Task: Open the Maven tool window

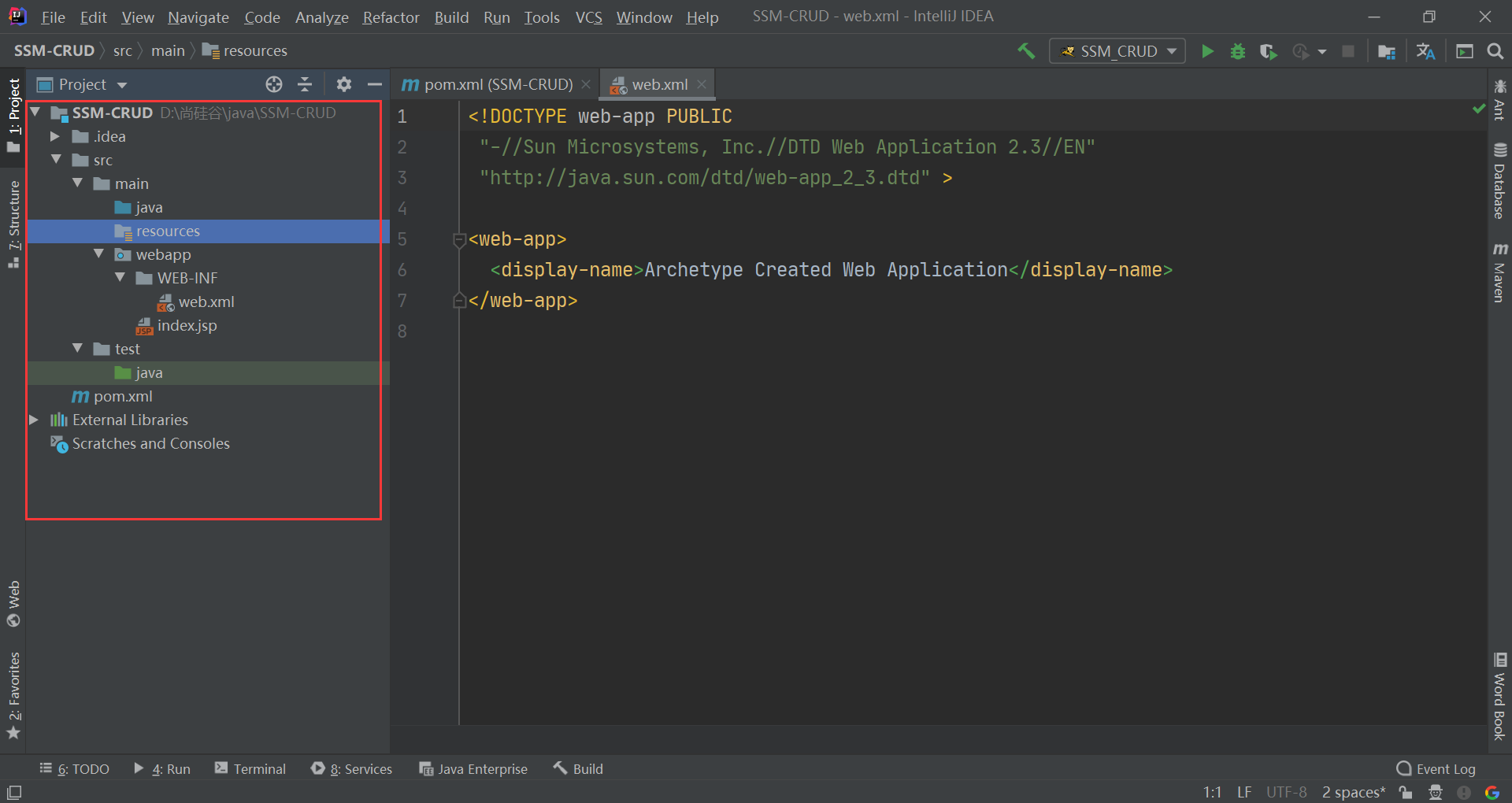Action: (1499, 272)
